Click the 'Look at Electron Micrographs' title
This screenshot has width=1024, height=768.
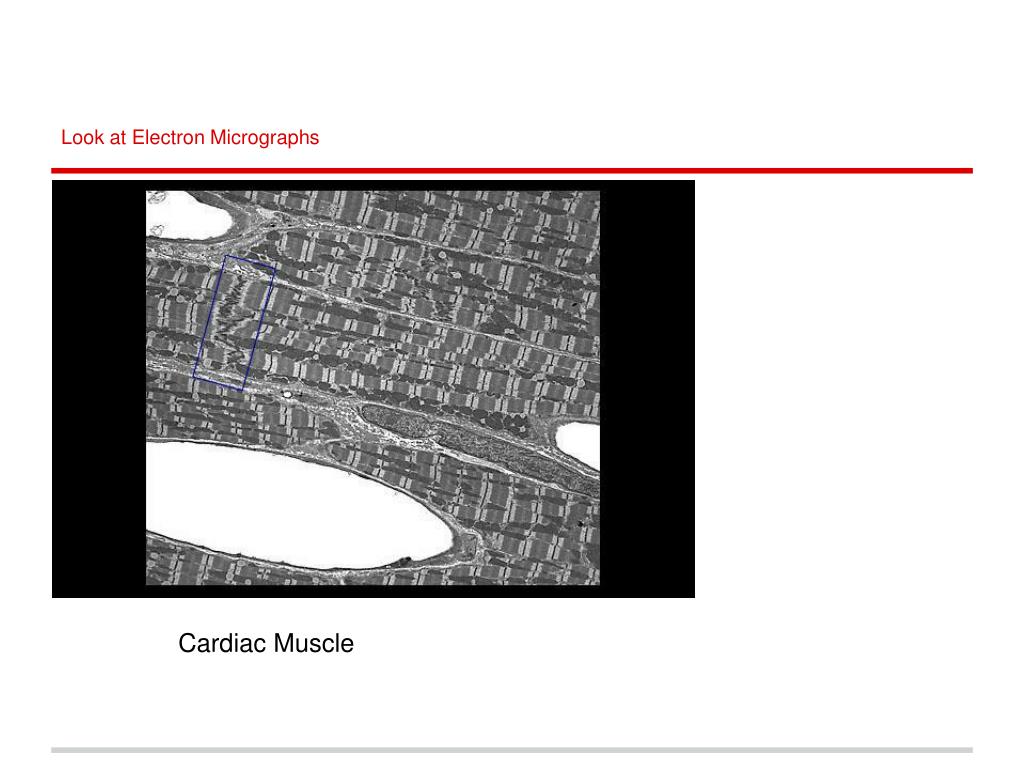[x=190, y=138]
